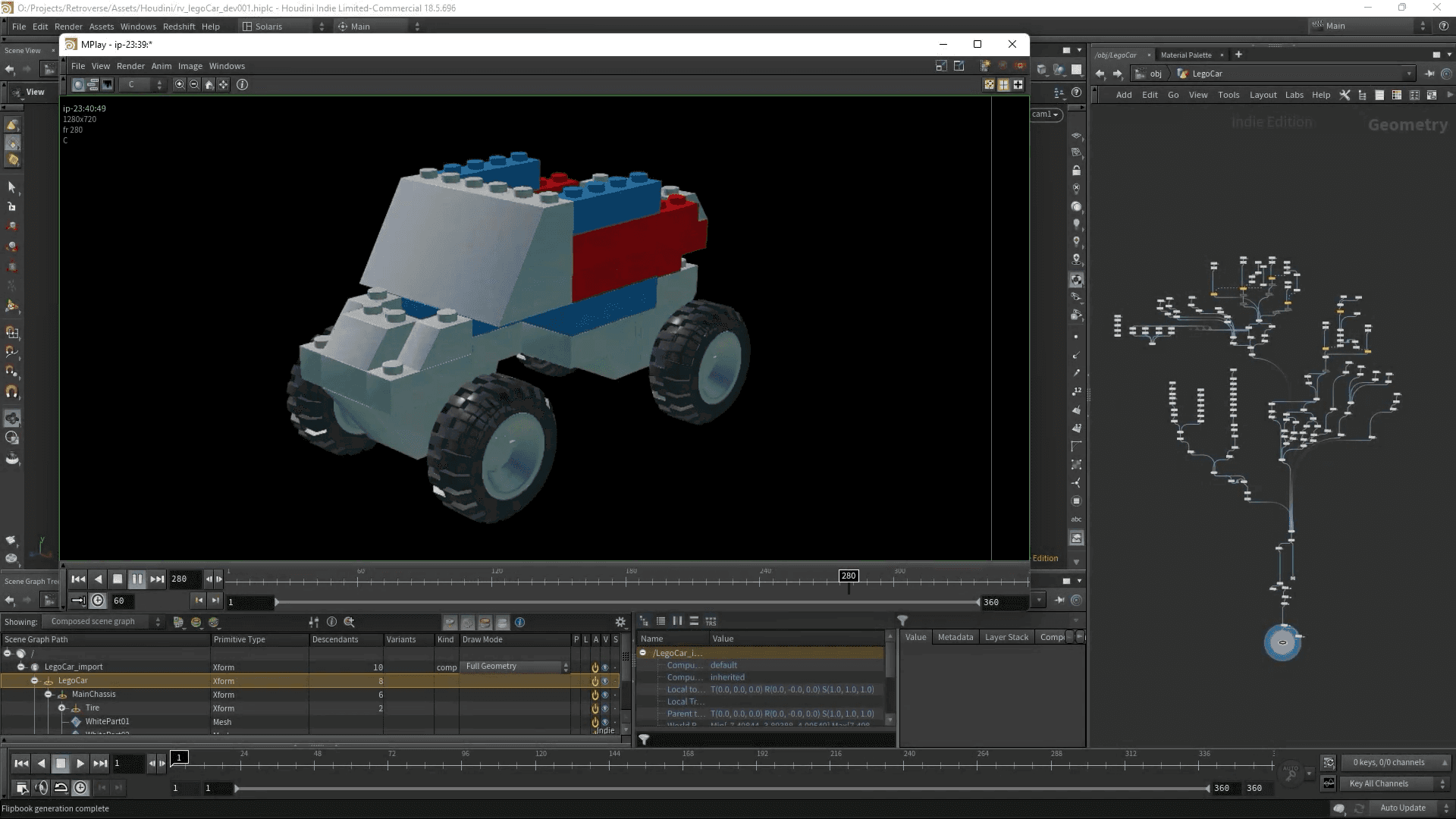This screenshot has width=1456, height=819.
Task: Pause MPlay flipbook playback
Action: (137, 579)
